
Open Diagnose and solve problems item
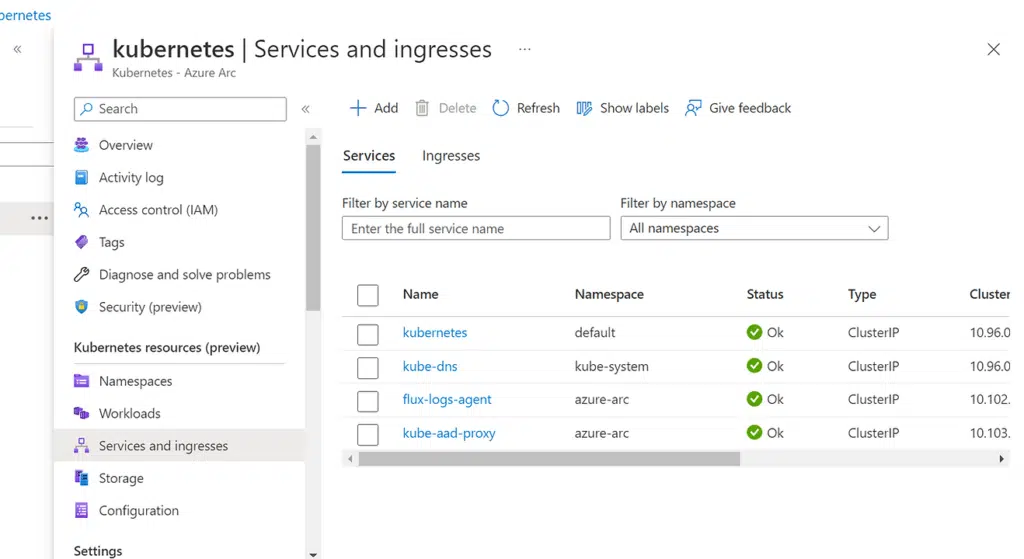(x=185, y=274)
